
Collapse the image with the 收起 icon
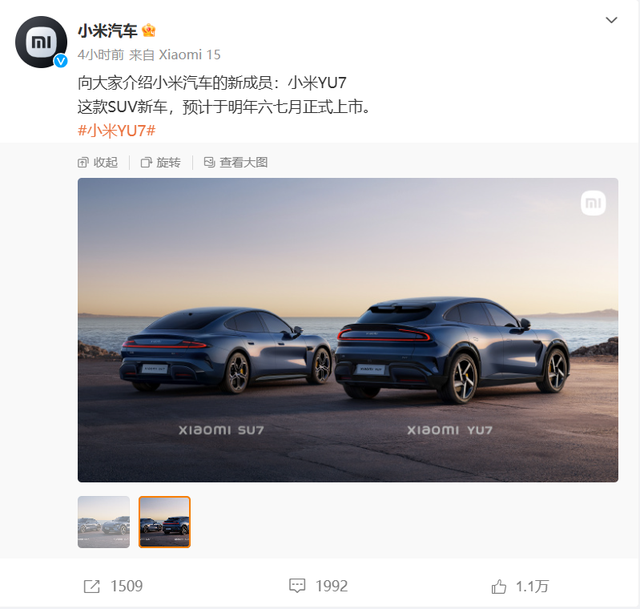(x=83, y=163)
